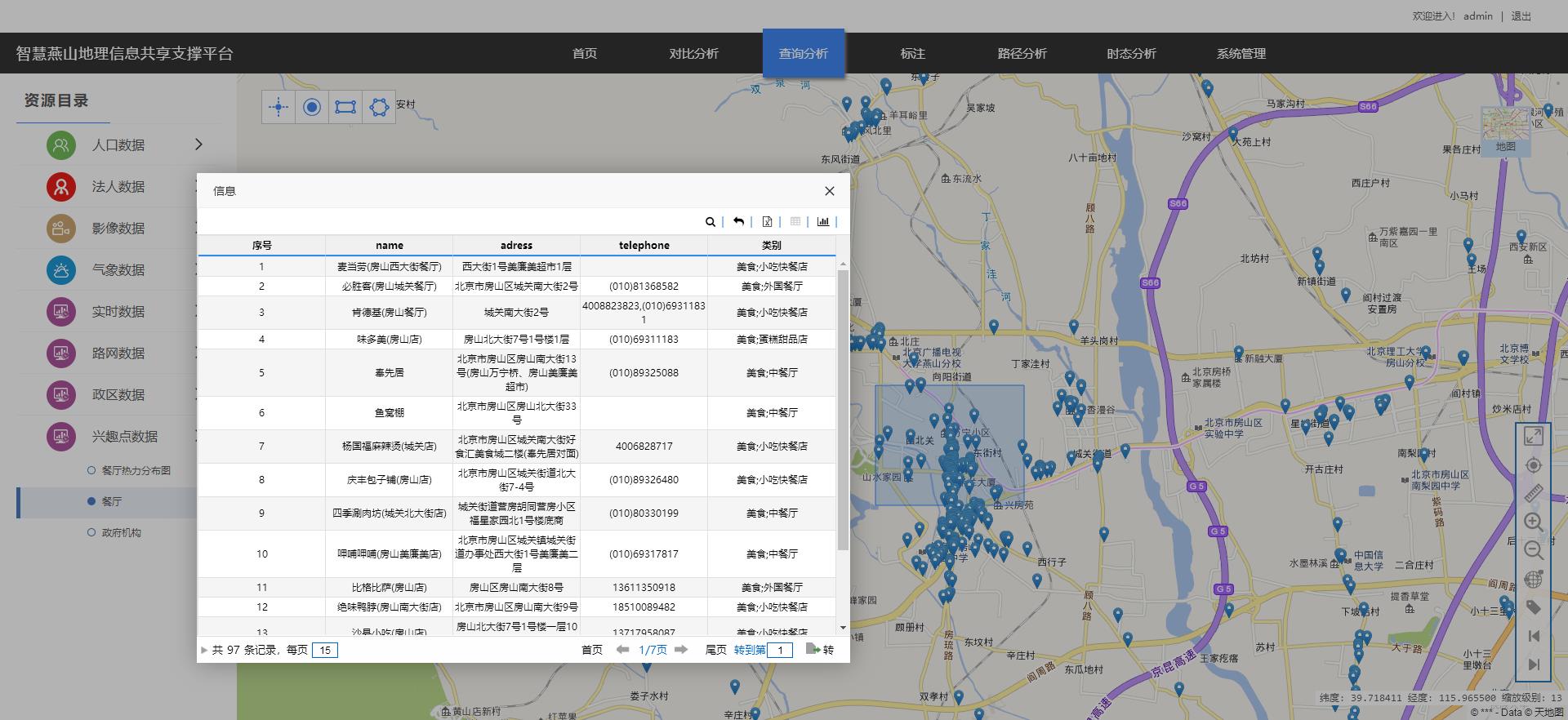
Task: Click the 路网数据 purple icon
Action: pyautogui.click(x=61, y=353)
